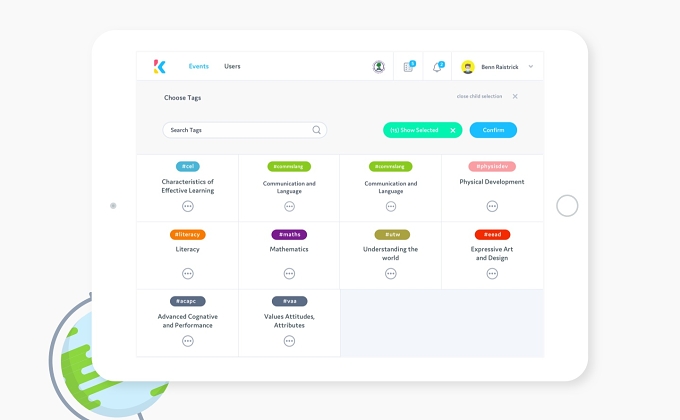
Task: Open the reports icon with badge
Action: coord(409,66)
